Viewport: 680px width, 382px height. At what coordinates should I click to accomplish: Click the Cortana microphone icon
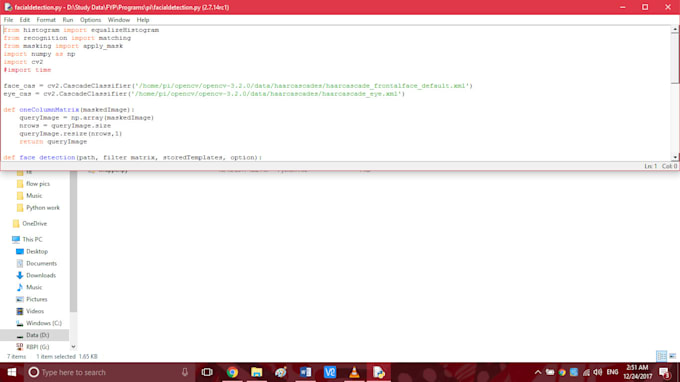coord(185,372)
